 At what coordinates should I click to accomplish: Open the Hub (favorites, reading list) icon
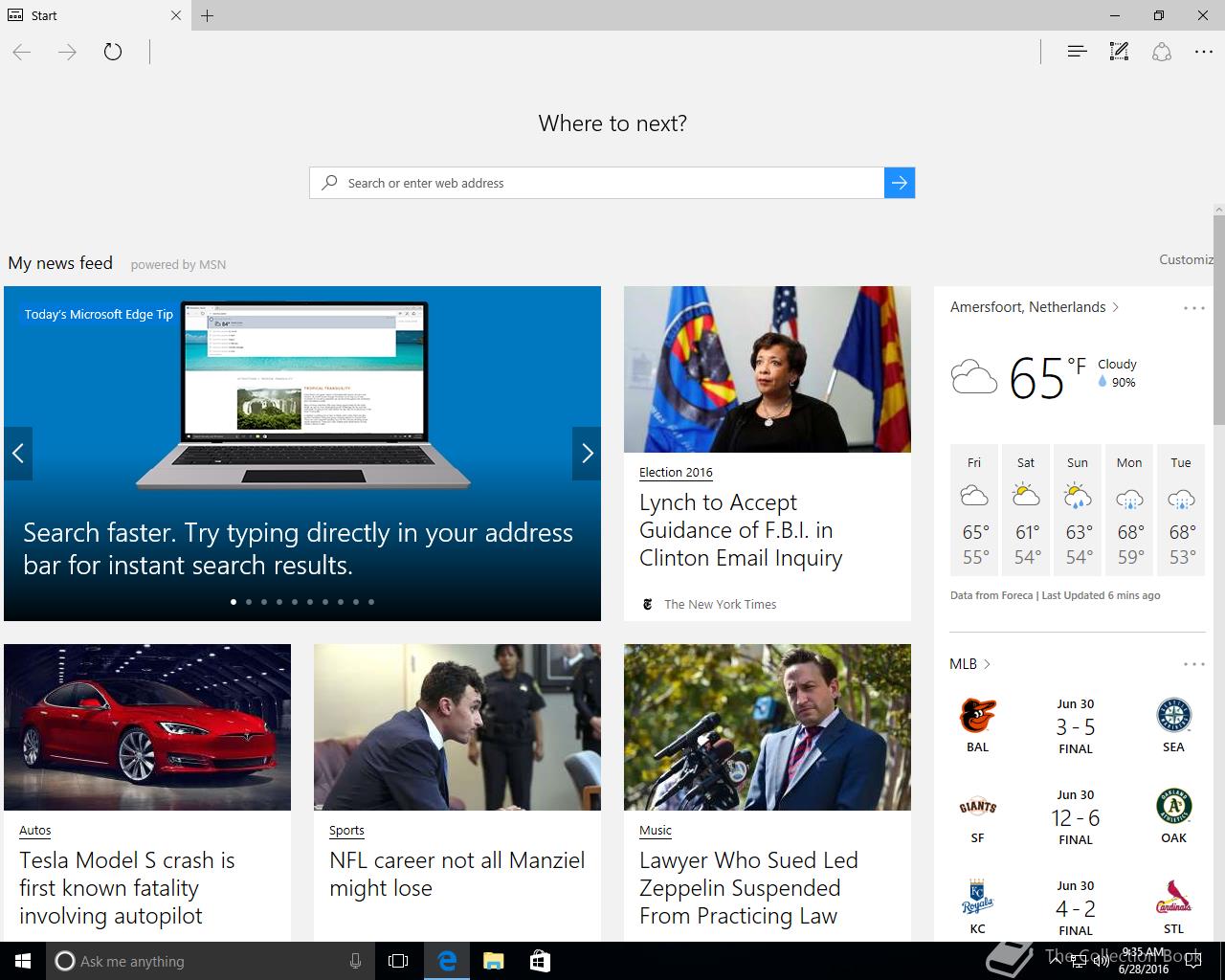[1077, 52]
